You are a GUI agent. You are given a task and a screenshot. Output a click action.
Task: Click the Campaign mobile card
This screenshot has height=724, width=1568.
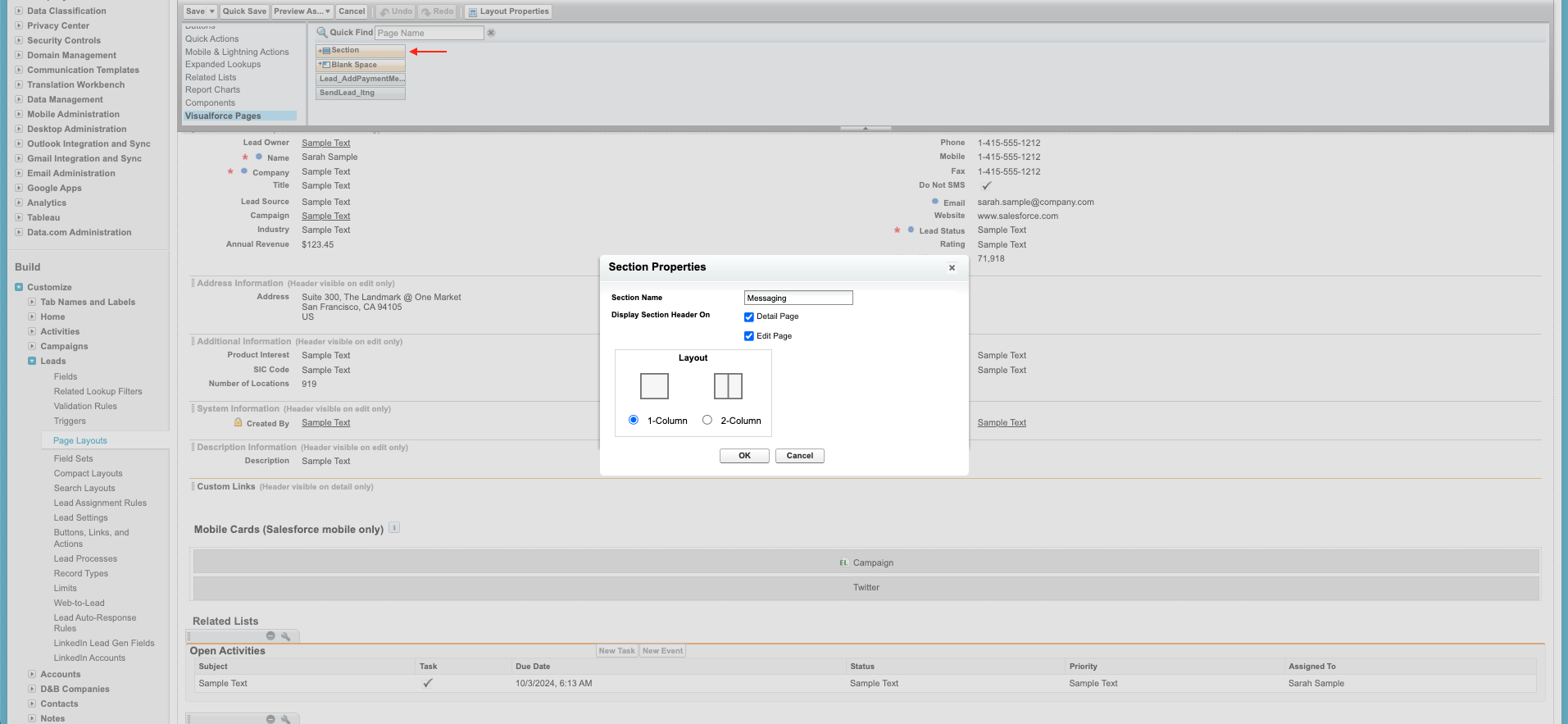(866, 562)
